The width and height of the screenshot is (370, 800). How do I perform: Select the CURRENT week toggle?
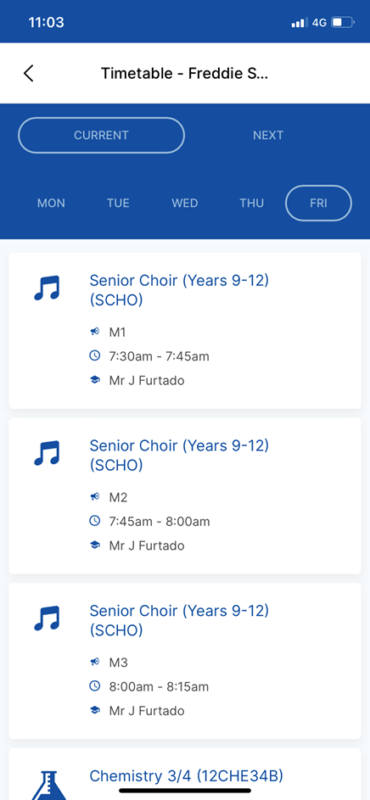pos(101,135)
